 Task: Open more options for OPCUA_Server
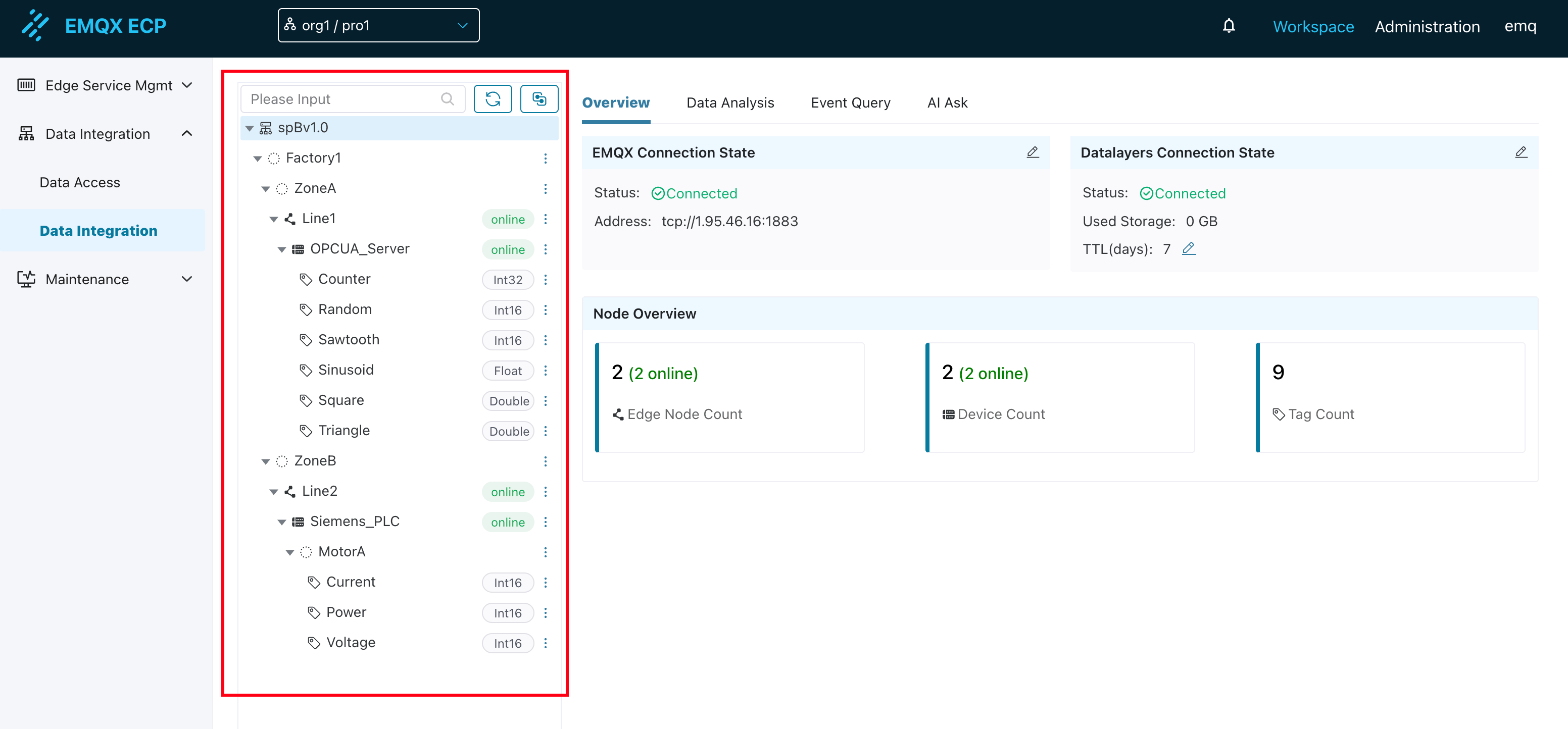546,249
